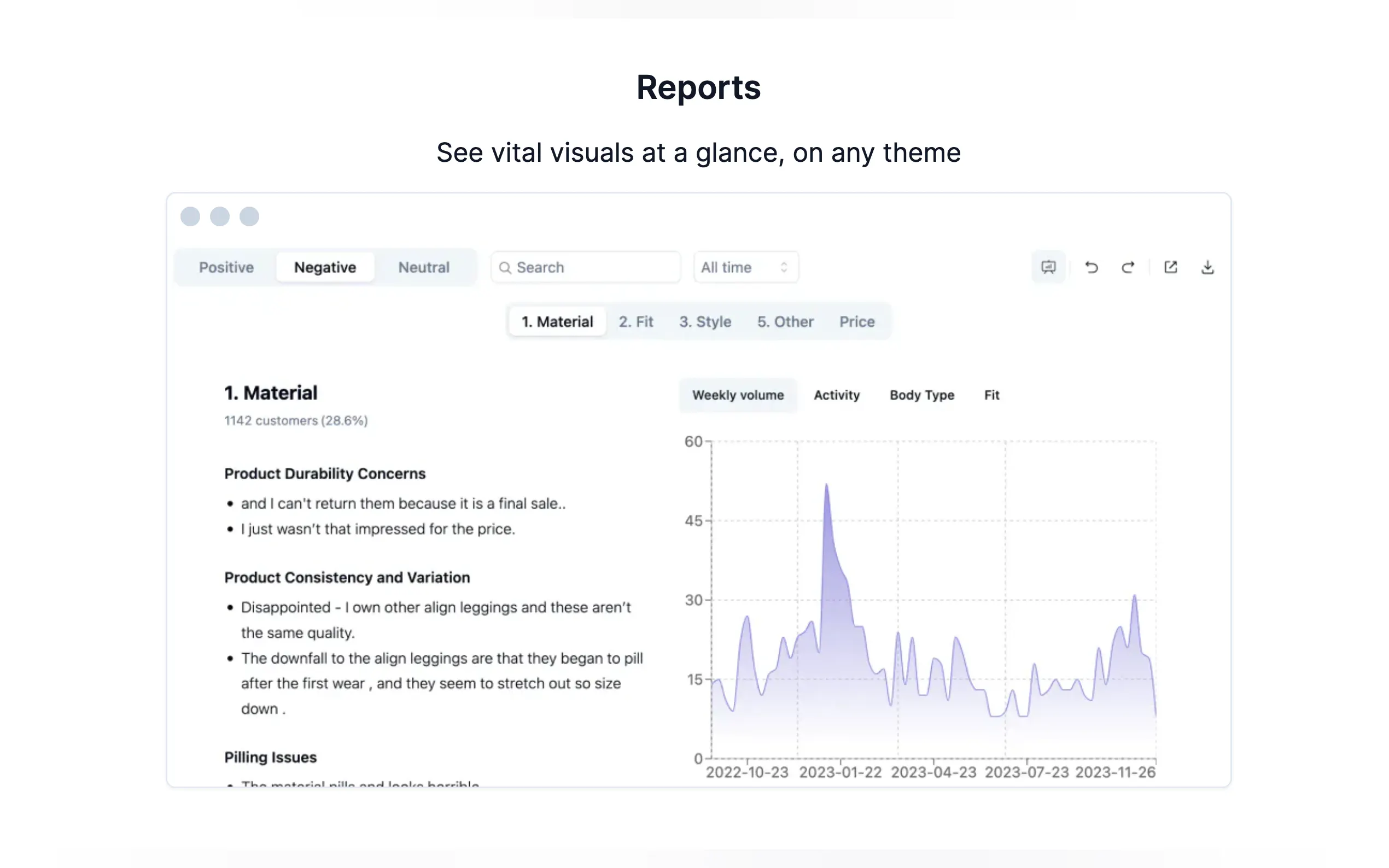Screen dimensions: 1389x868
Task: Click the Reports page title
Action: [x=698, y=87]
